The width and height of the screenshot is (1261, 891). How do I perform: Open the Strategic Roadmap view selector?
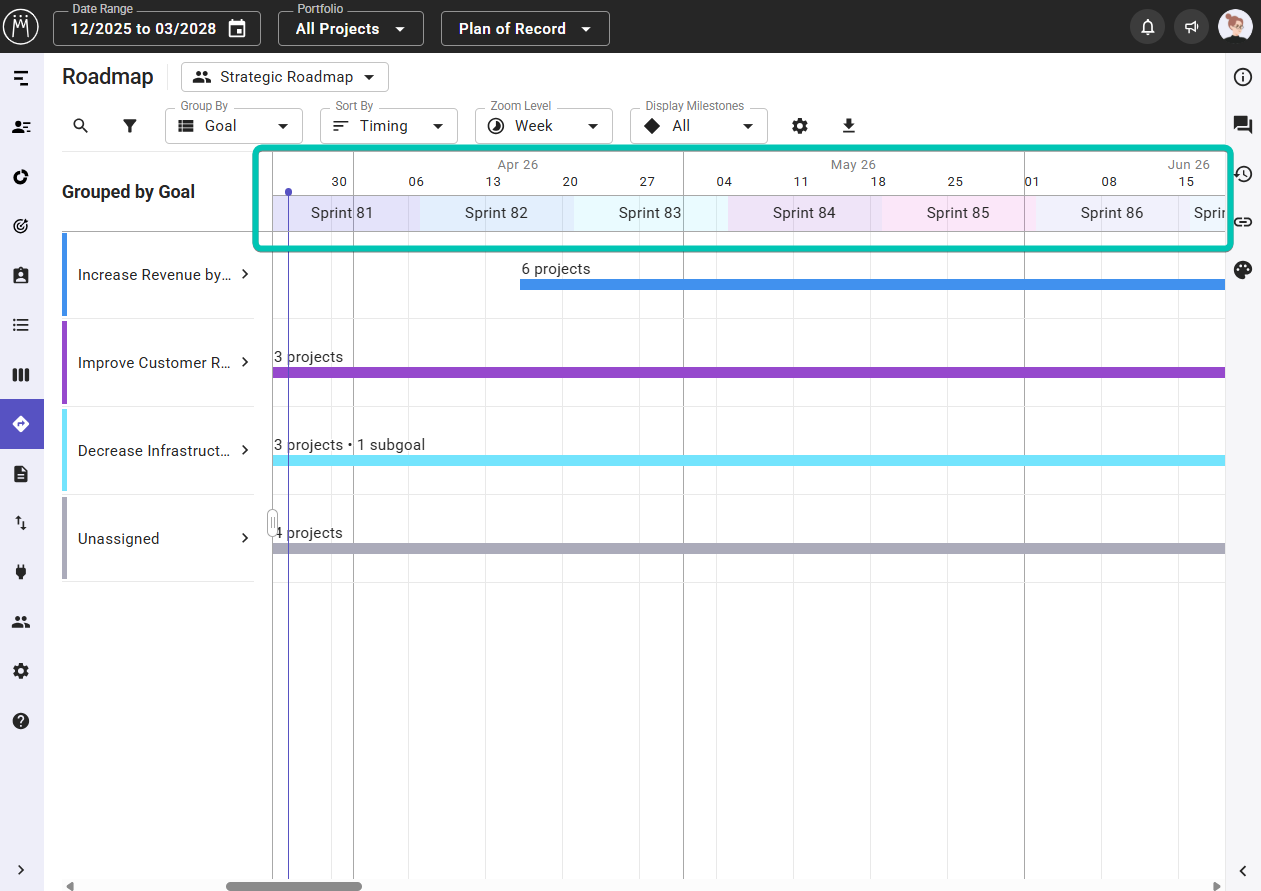point(285,77)
